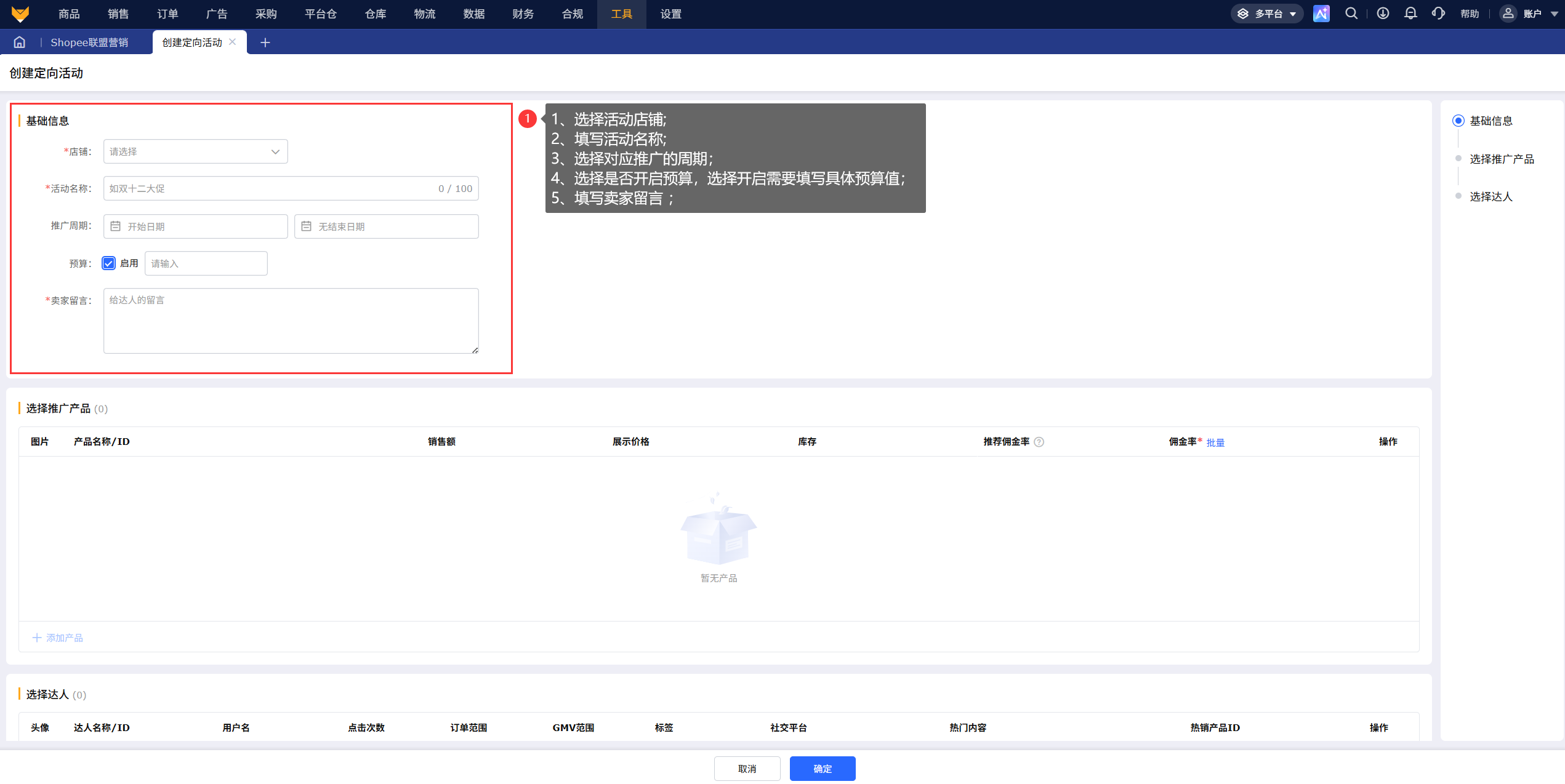The height and width of the screenshot is (784, 1565).
Task: Open the 采购 menu
Action: click(266, 14)
